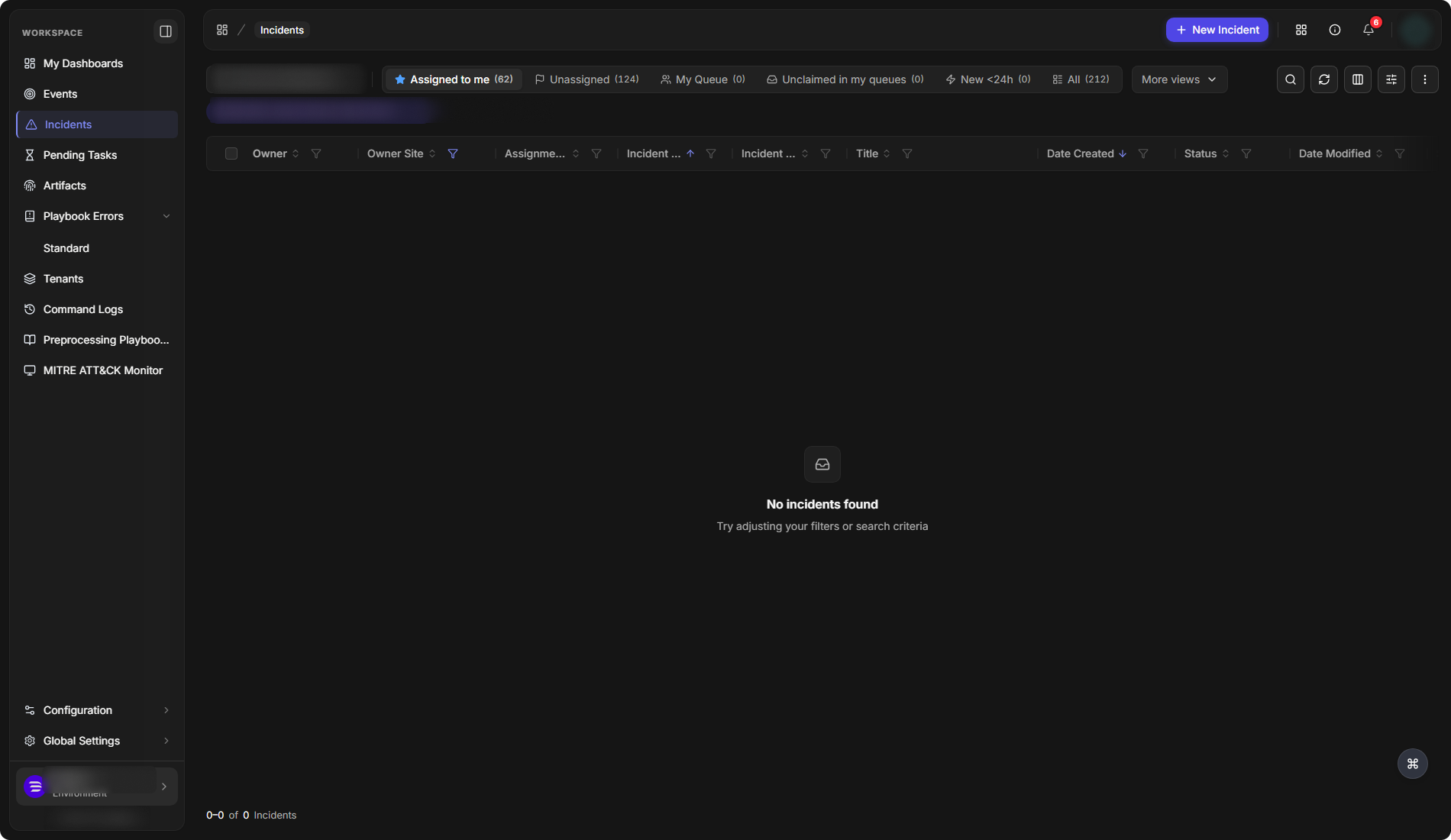Viewport: 1451px width, 840px height.
Task: Select the New <24h view tab
Action: coord(987,79)
